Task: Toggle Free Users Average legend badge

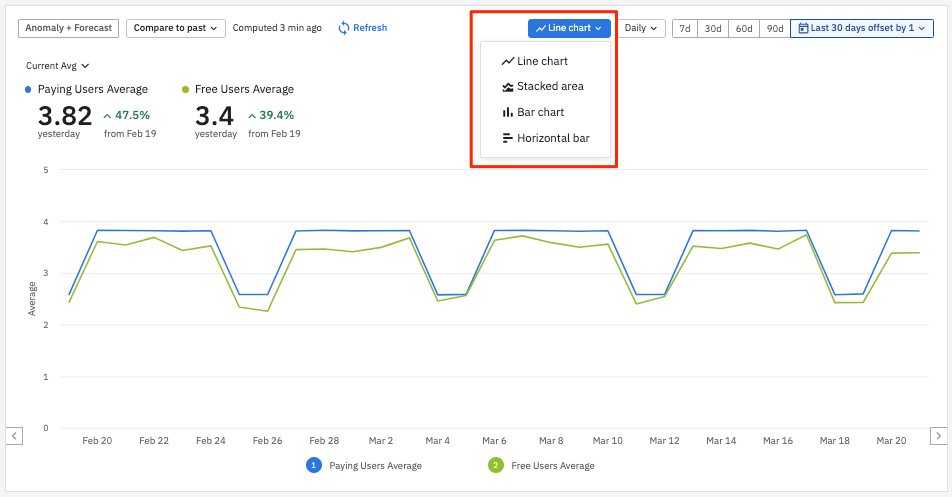Action: (494, 465)
